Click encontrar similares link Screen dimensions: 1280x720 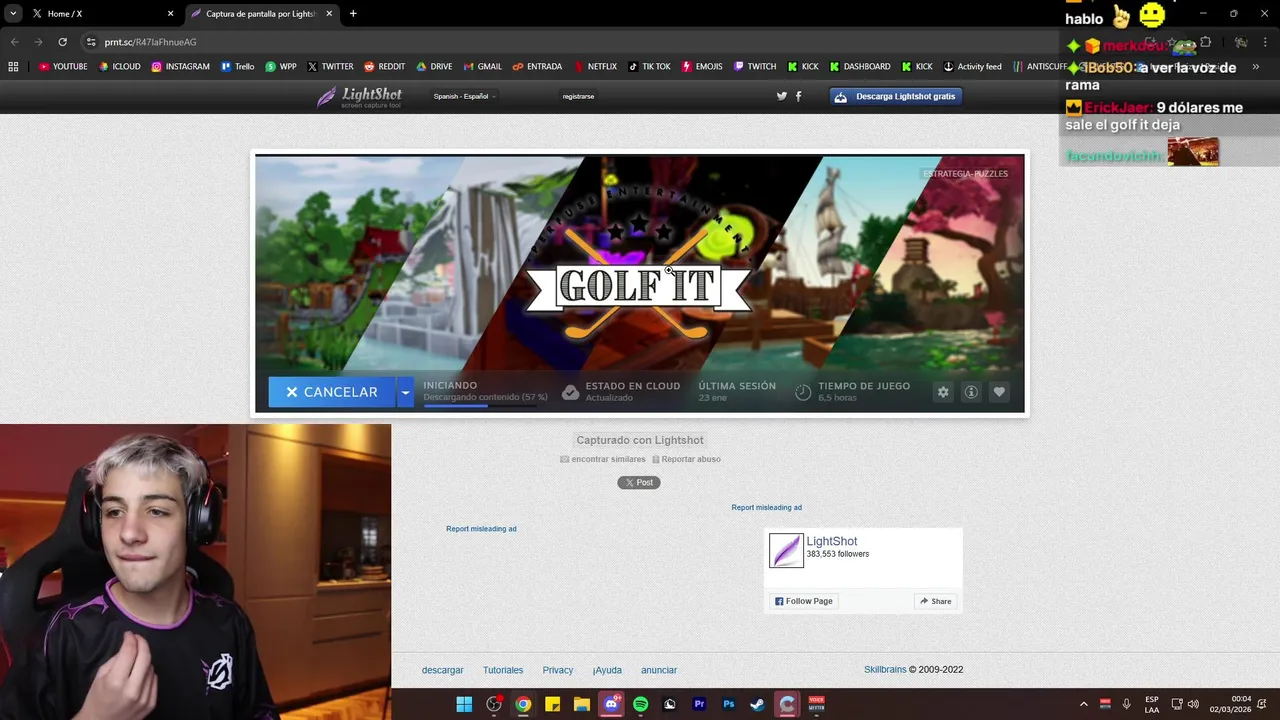[x=602, y=459]
